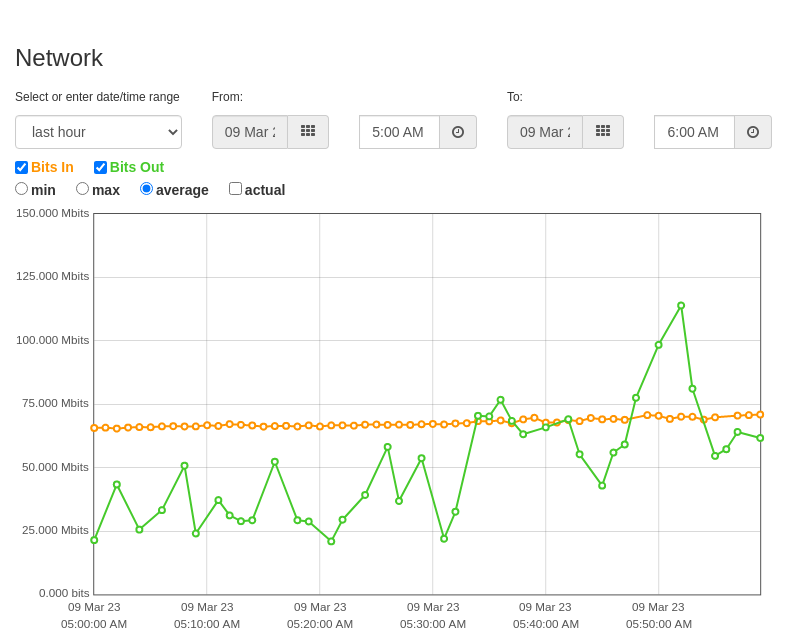Viewport: 787px width, 634px height.
Task: Click the highest green Bits Out peak point
Action: coord(681,306)
